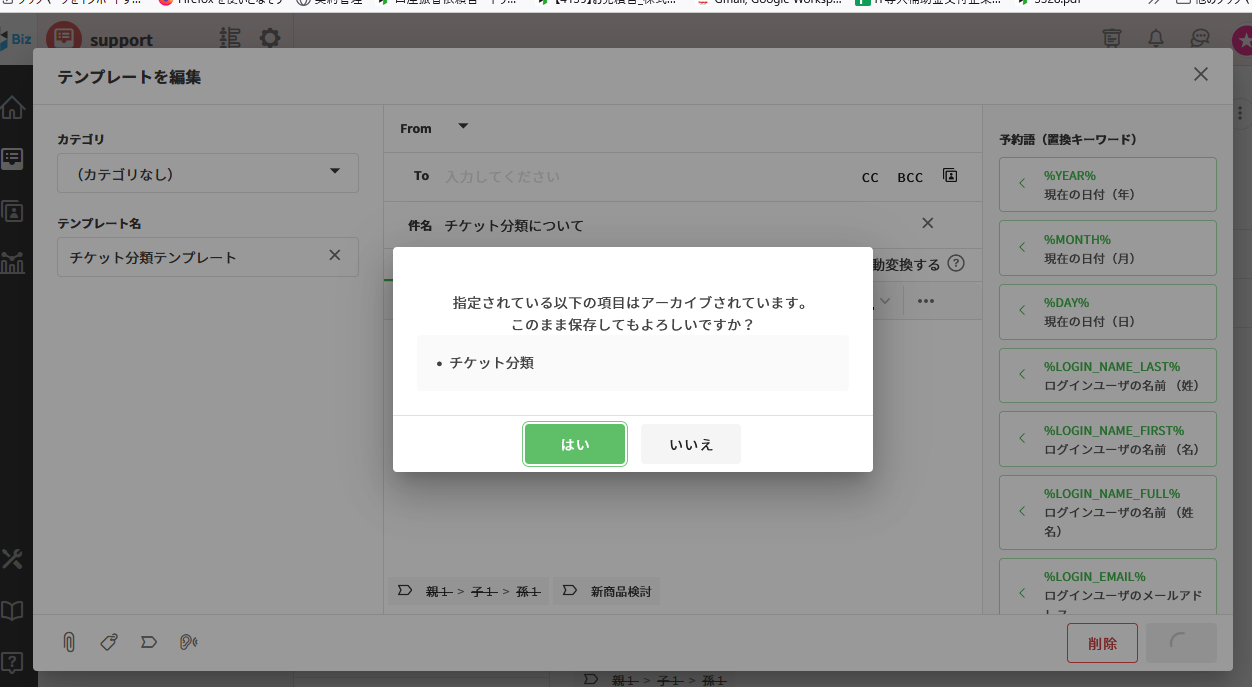Image resolution: width=1252 pixels, height=687 pixels.
Task: Click the ear listening icon in footer
Action: (x=188, y=642)
